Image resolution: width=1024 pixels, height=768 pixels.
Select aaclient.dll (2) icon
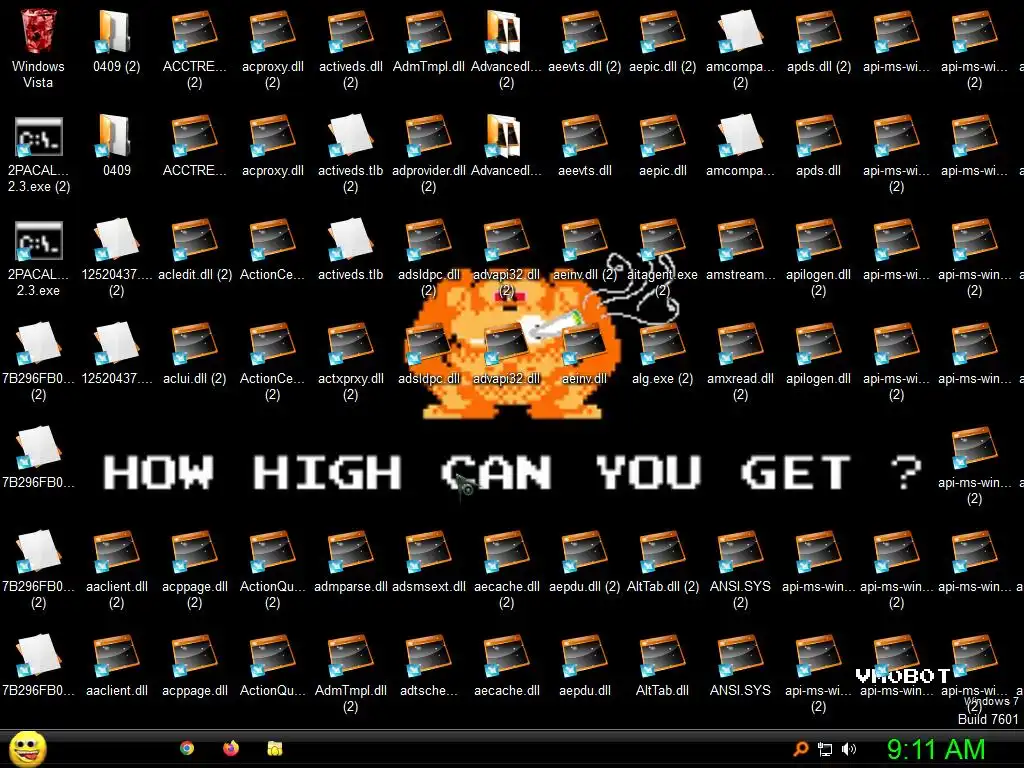tap(116, 551)
